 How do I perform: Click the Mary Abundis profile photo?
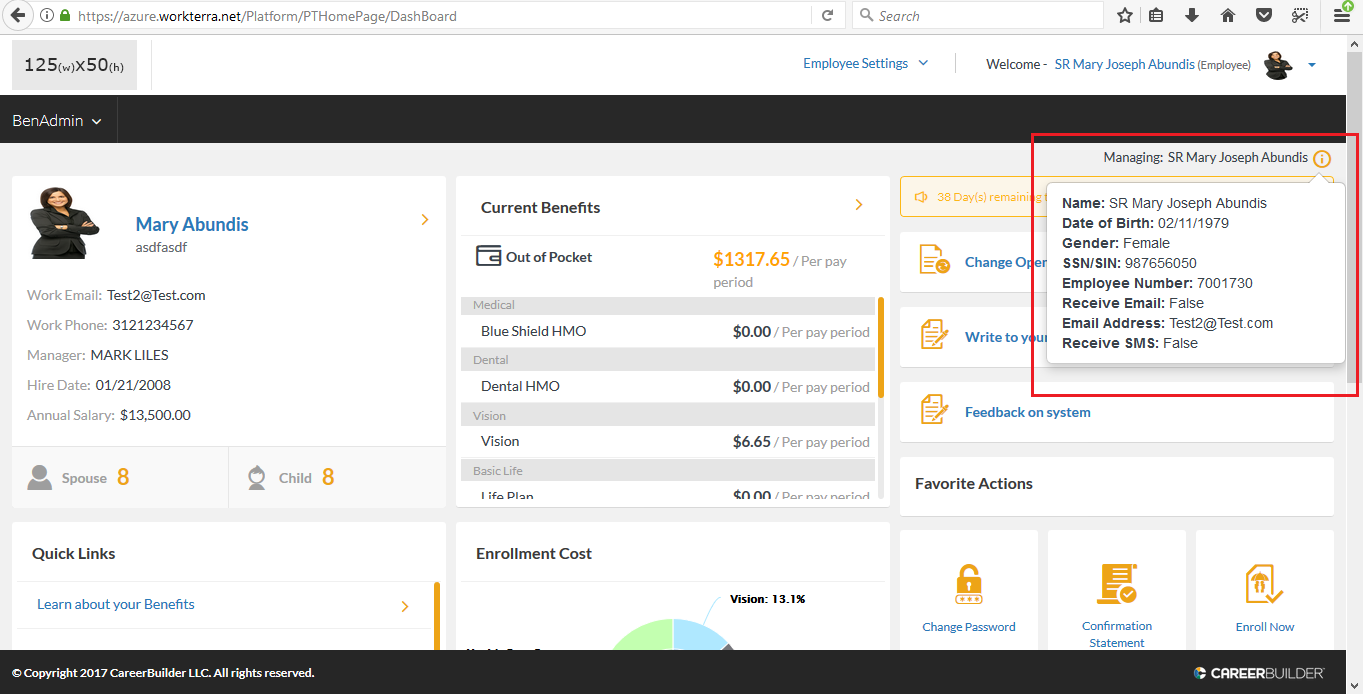pyautogui.click(x=64, y=224)
